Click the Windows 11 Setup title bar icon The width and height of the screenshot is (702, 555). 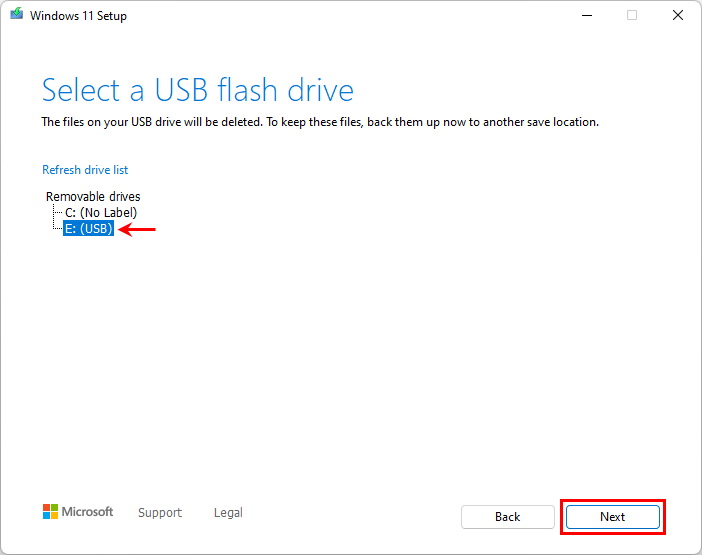[x=16, y=16]
